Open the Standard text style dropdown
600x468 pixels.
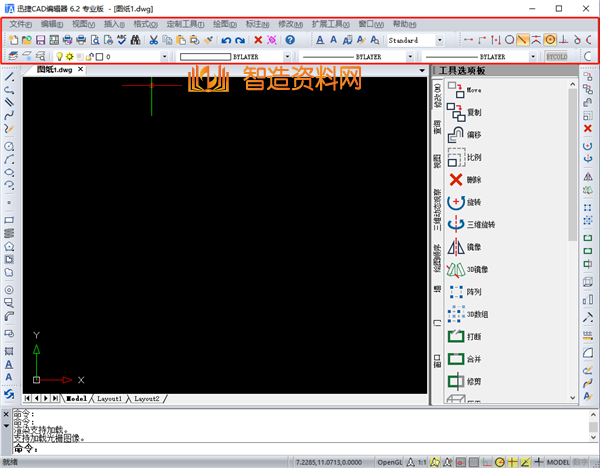click(x=440, y=40)
